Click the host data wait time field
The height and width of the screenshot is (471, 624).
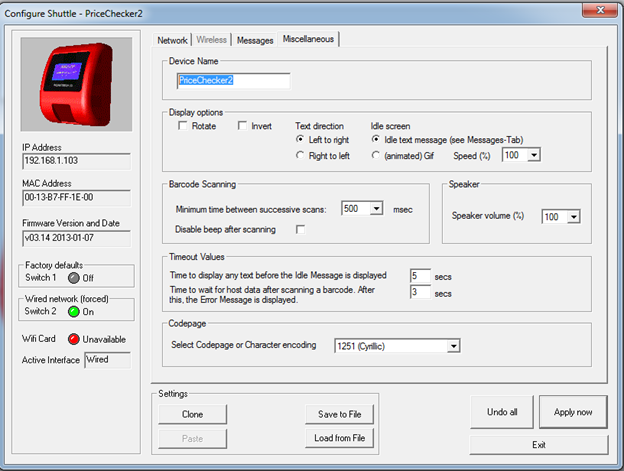(x=420, y=292)
